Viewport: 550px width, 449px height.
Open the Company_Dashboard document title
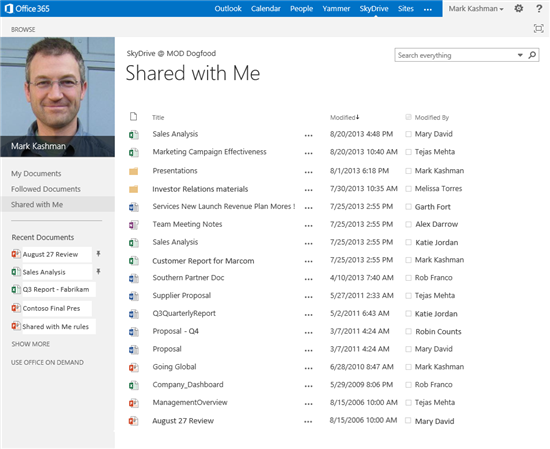point(188,385)
